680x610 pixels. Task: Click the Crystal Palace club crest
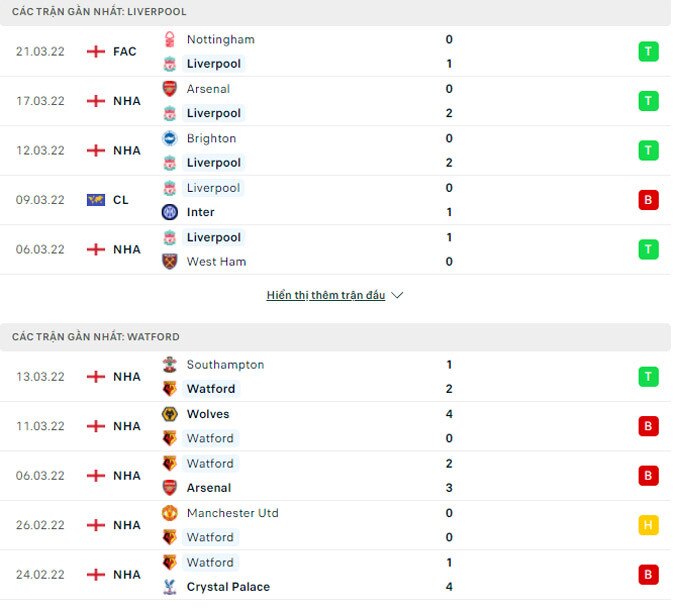tap(170, 587)
